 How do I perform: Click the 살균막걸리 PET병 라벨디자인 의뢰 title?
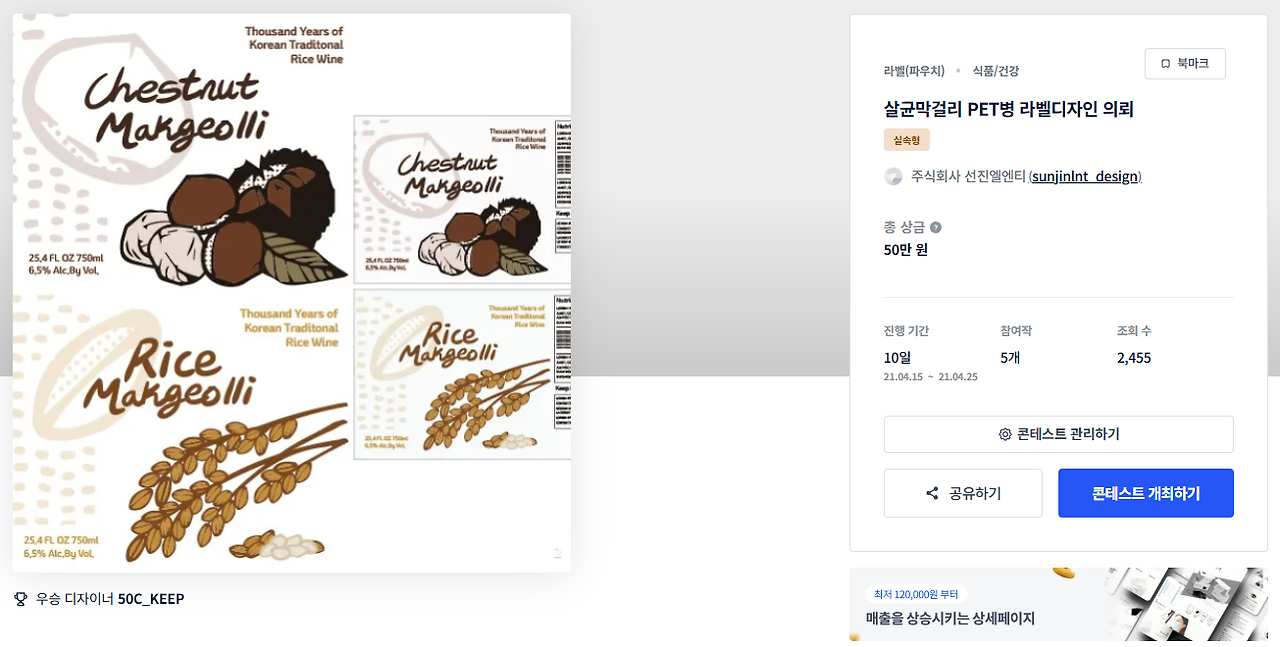(1008, 109)
